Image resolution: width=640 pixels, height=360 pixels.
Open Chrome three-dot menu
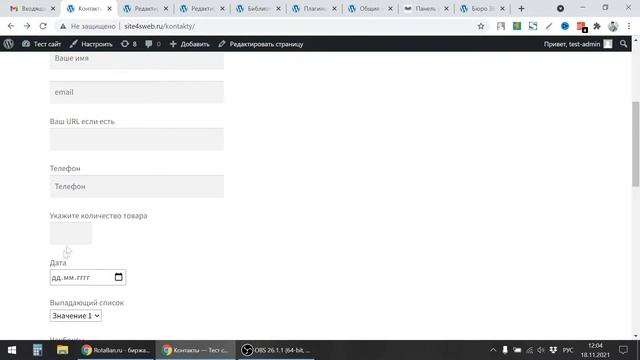pyautogui.click(x=629, y=26)
